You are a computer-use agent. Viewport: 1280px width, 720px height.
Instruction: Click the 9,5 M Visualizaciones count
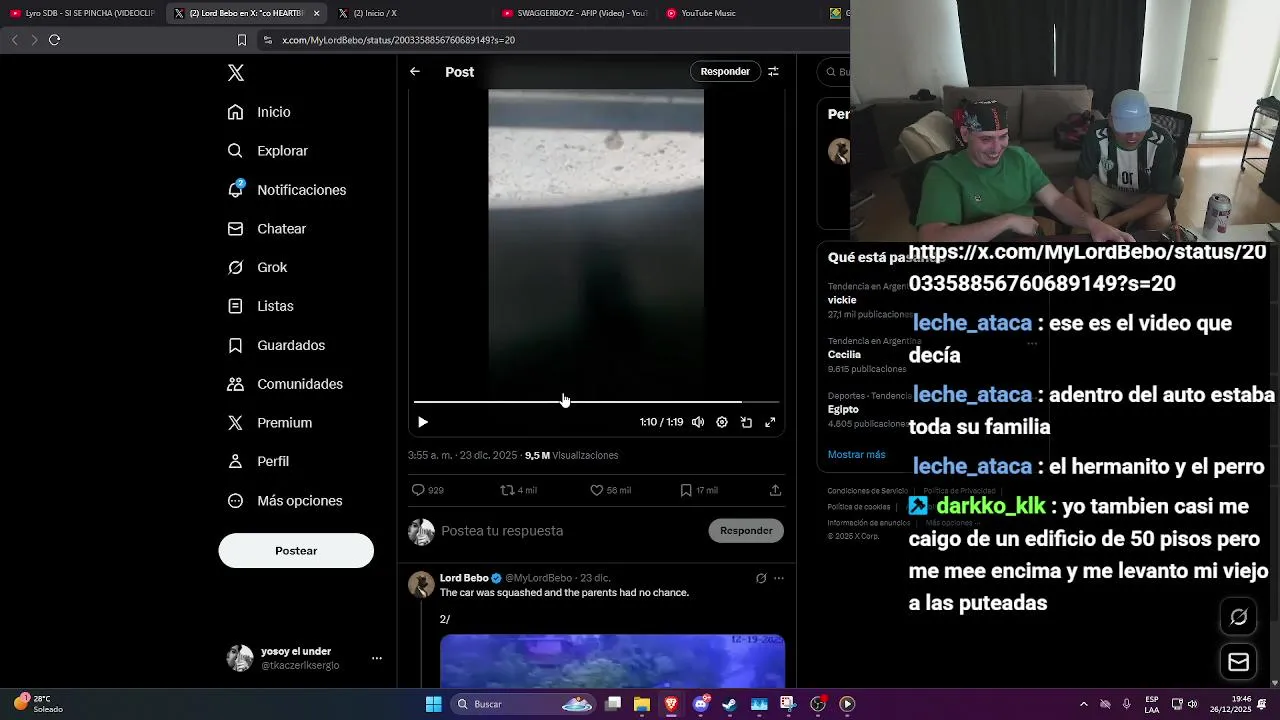click(571, 455)
